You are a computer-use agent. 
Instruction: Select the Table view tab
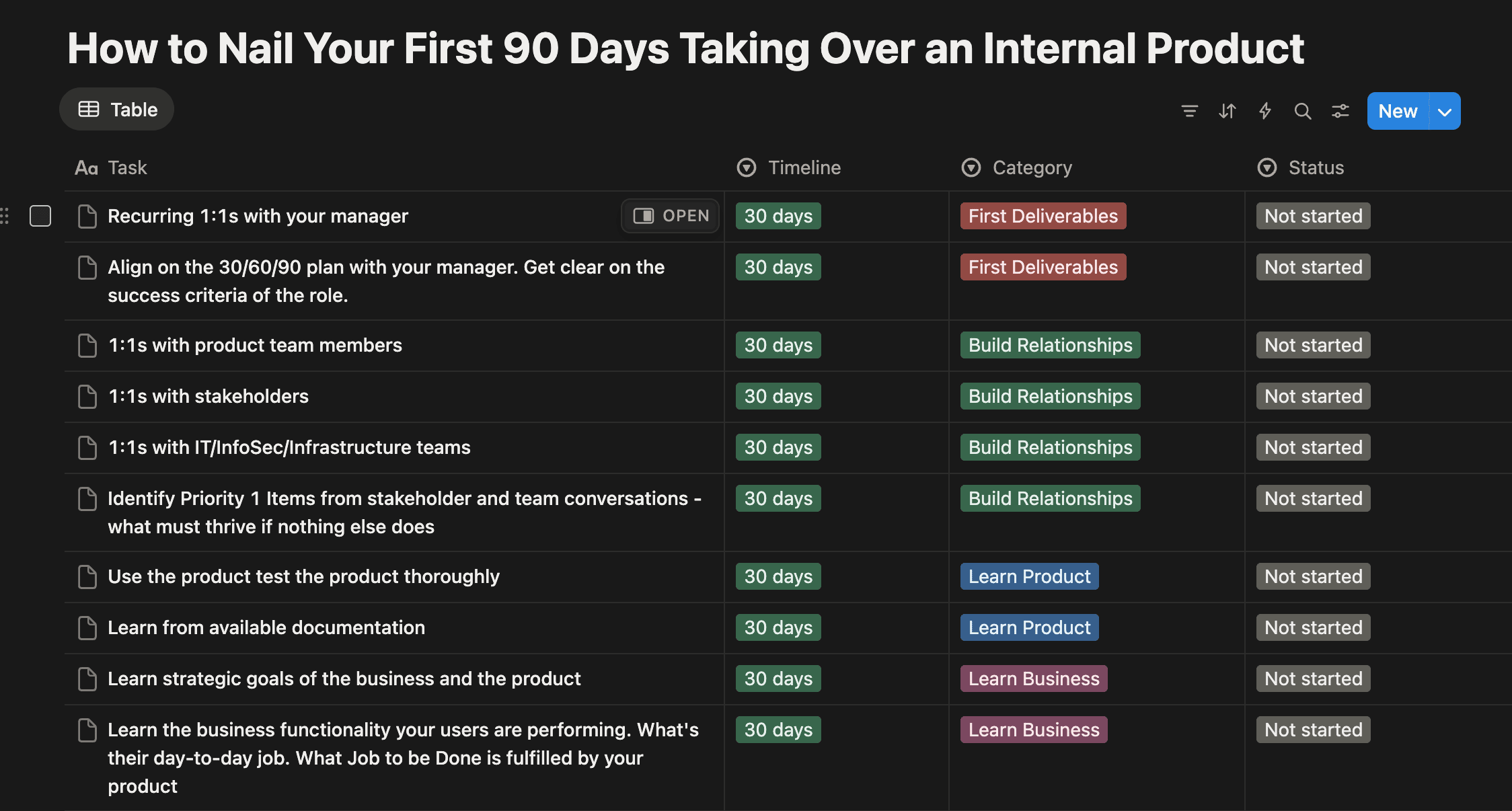tap(117, 110)
